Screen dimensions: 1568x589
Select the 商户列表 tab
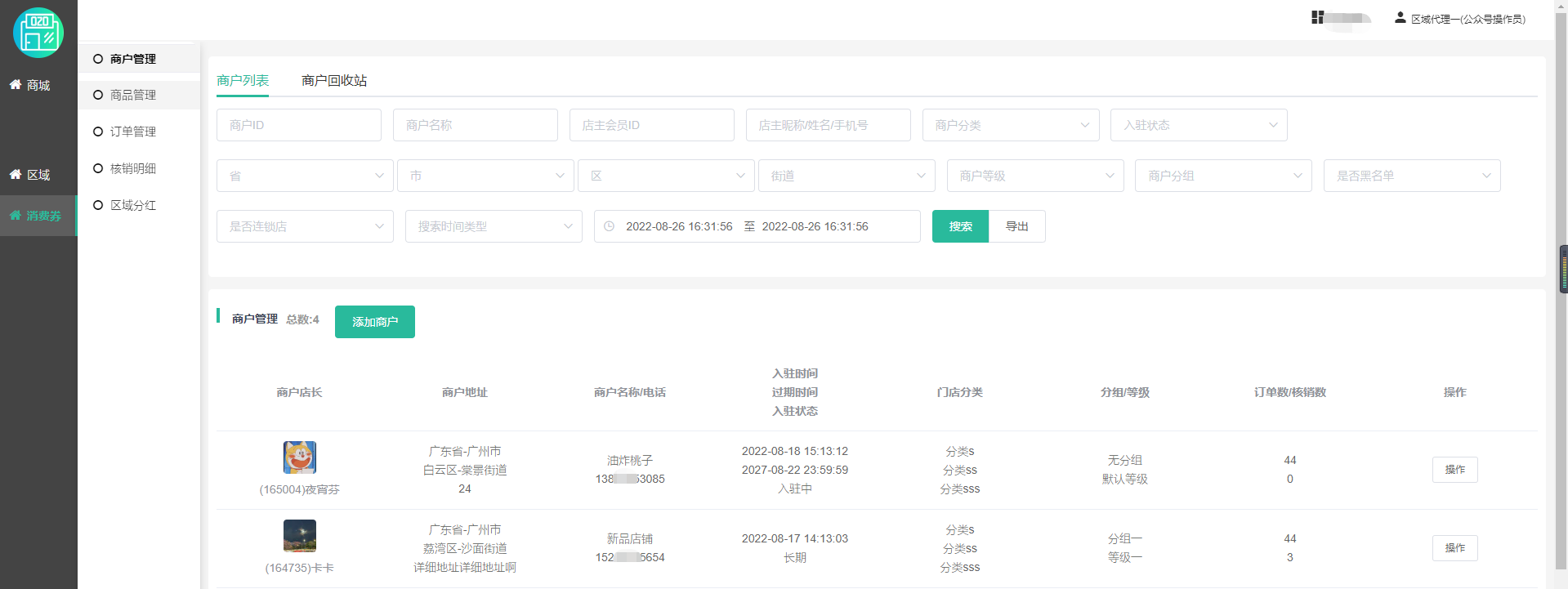coord(243,80)
